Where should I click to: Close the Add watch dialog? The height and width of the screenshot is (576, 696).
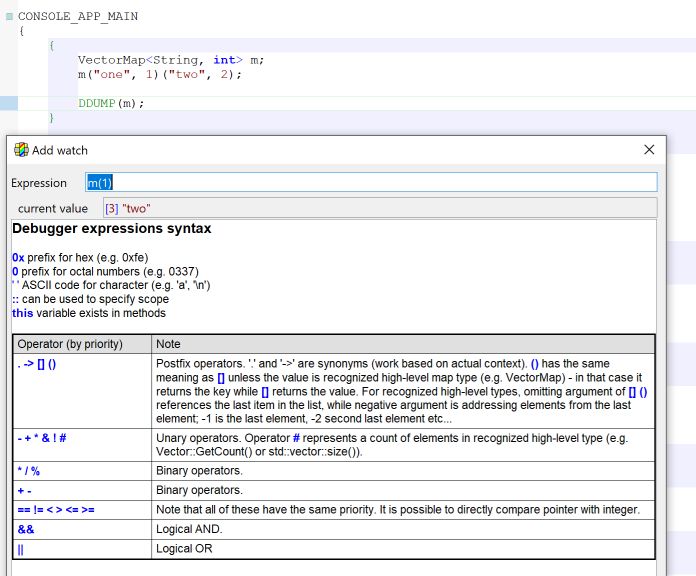click(649, 150)
